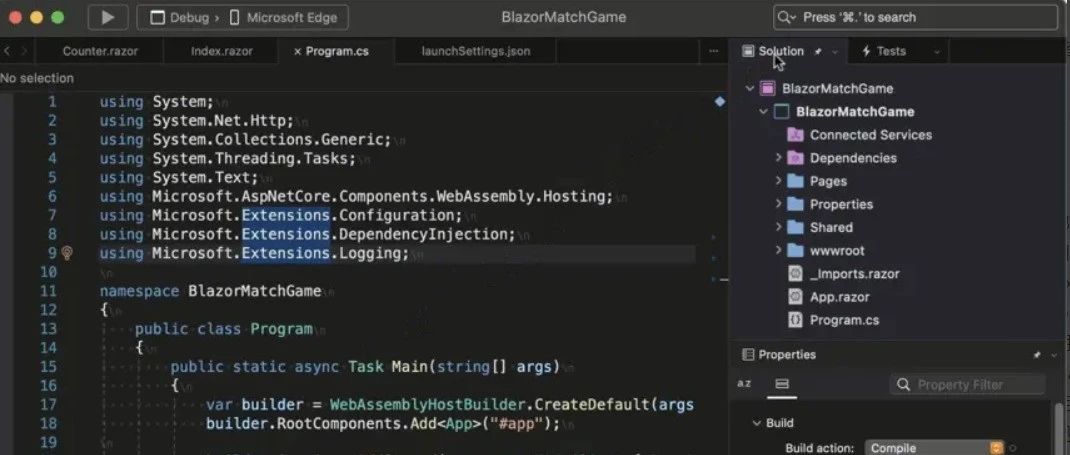Expand the Shared folder
Image resolution: width=1070 pixels, height=455 pixels.
(x=778, y=227)
